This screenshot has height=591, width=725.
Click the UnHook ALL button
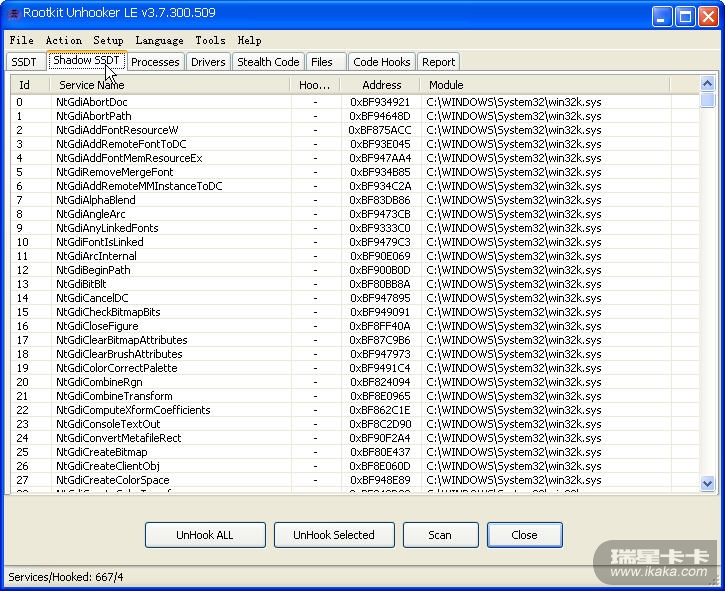click(205, 535)
